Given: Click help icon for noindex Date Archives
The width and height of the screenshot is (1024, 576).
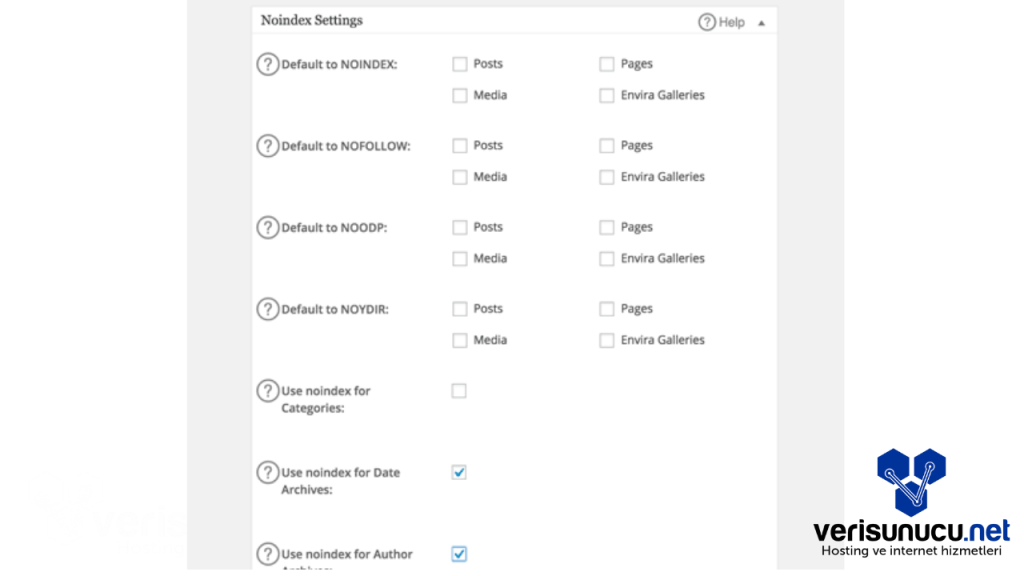Looking at the screenshot, I should pos(267,472).
